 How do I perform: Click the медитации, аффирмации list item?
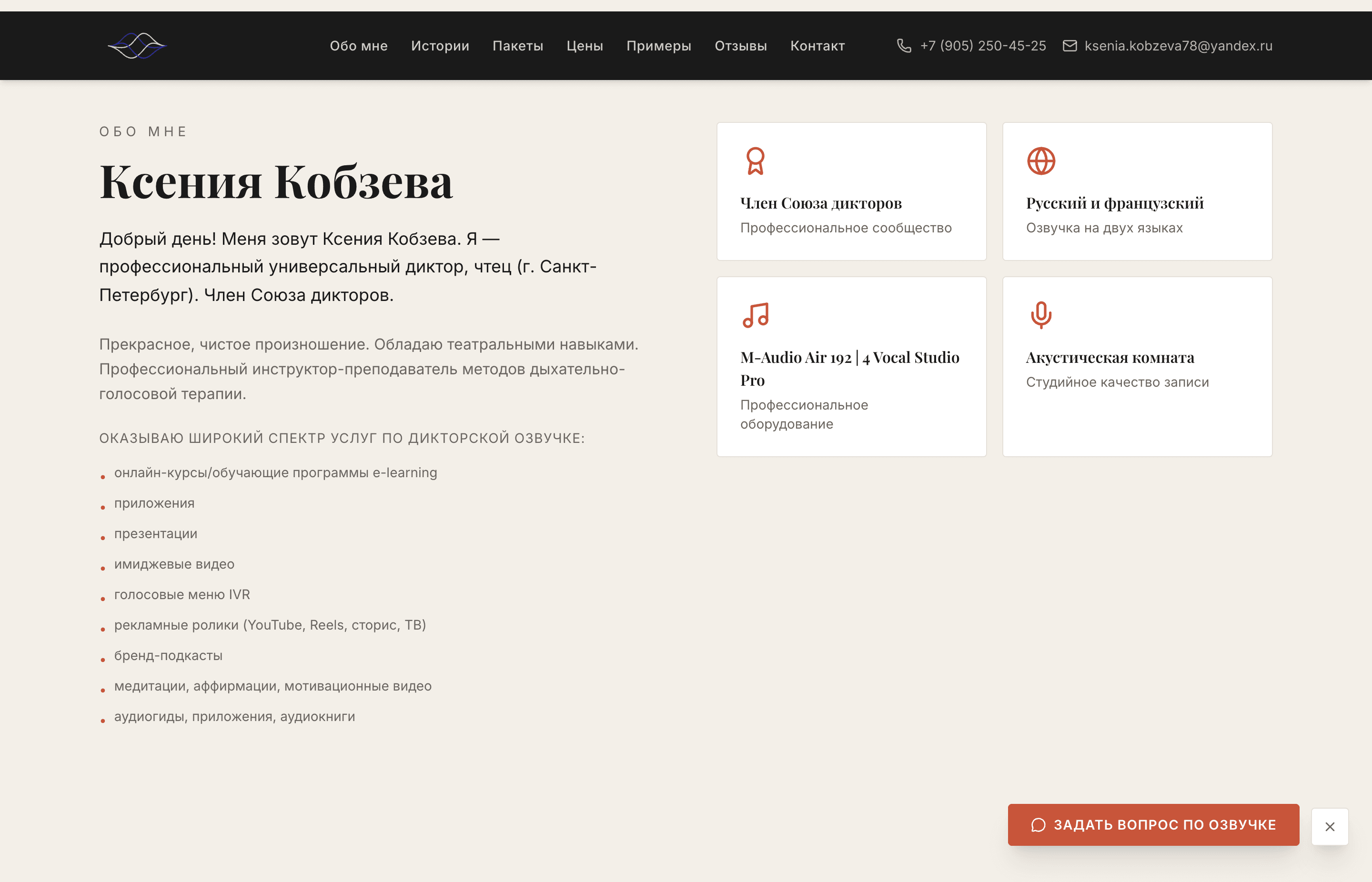[272, 686]
